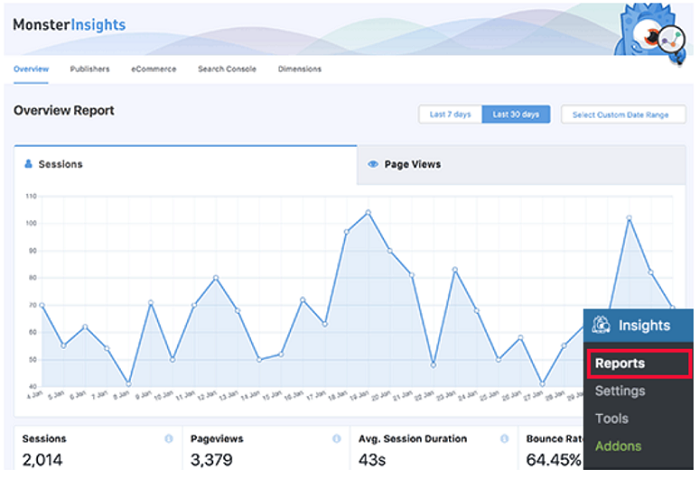
Task: Select the Last 7 days range
Action: click(x=450, y=115)
